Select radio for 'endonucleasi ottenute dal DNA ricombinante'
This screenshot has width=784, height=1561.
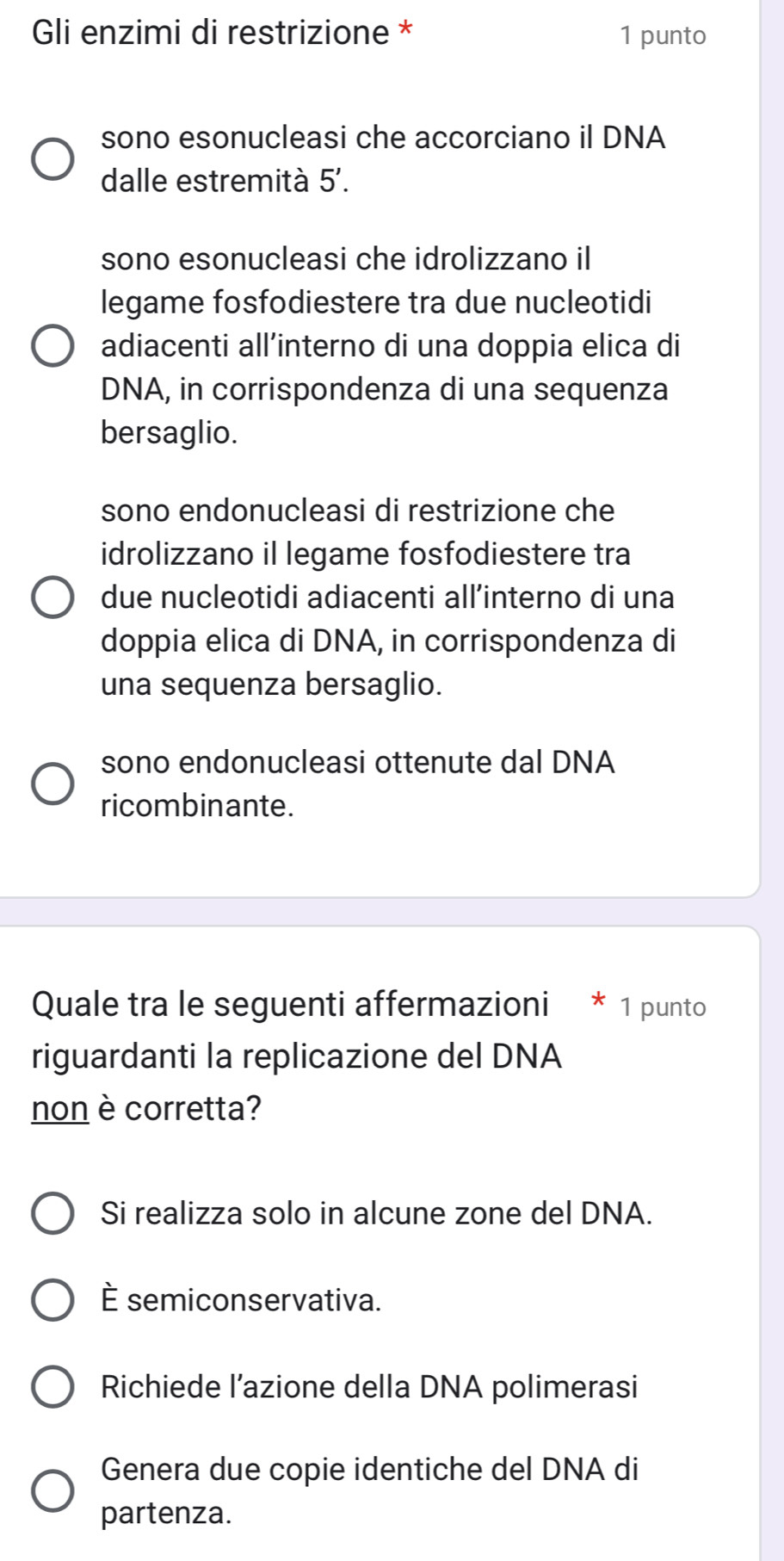[x=52, y=784]
